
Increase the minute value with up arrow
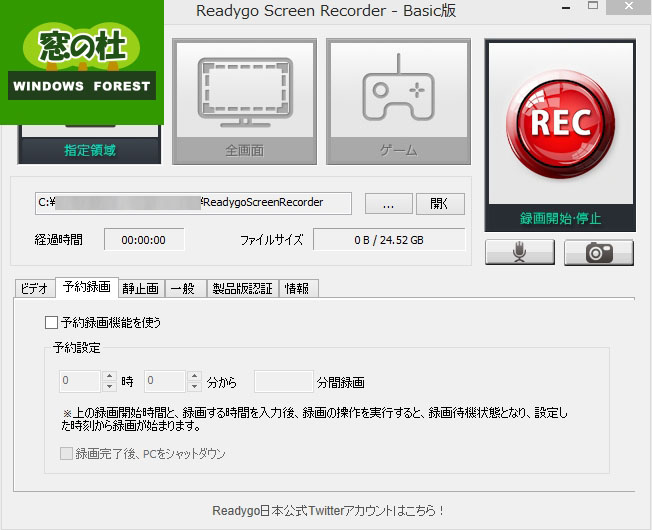(194, 376)
